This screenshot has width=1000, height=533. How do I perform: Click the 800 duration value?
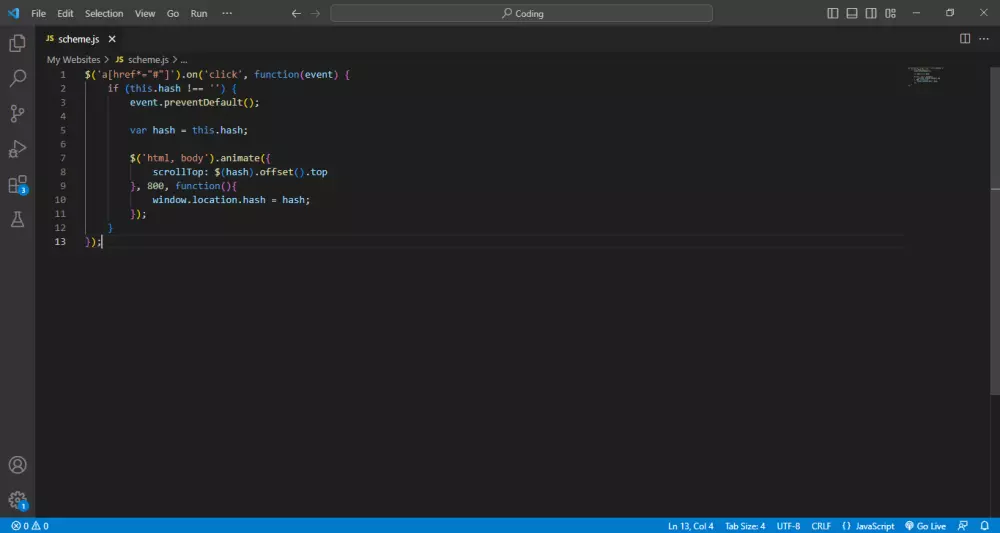[155, 186]
